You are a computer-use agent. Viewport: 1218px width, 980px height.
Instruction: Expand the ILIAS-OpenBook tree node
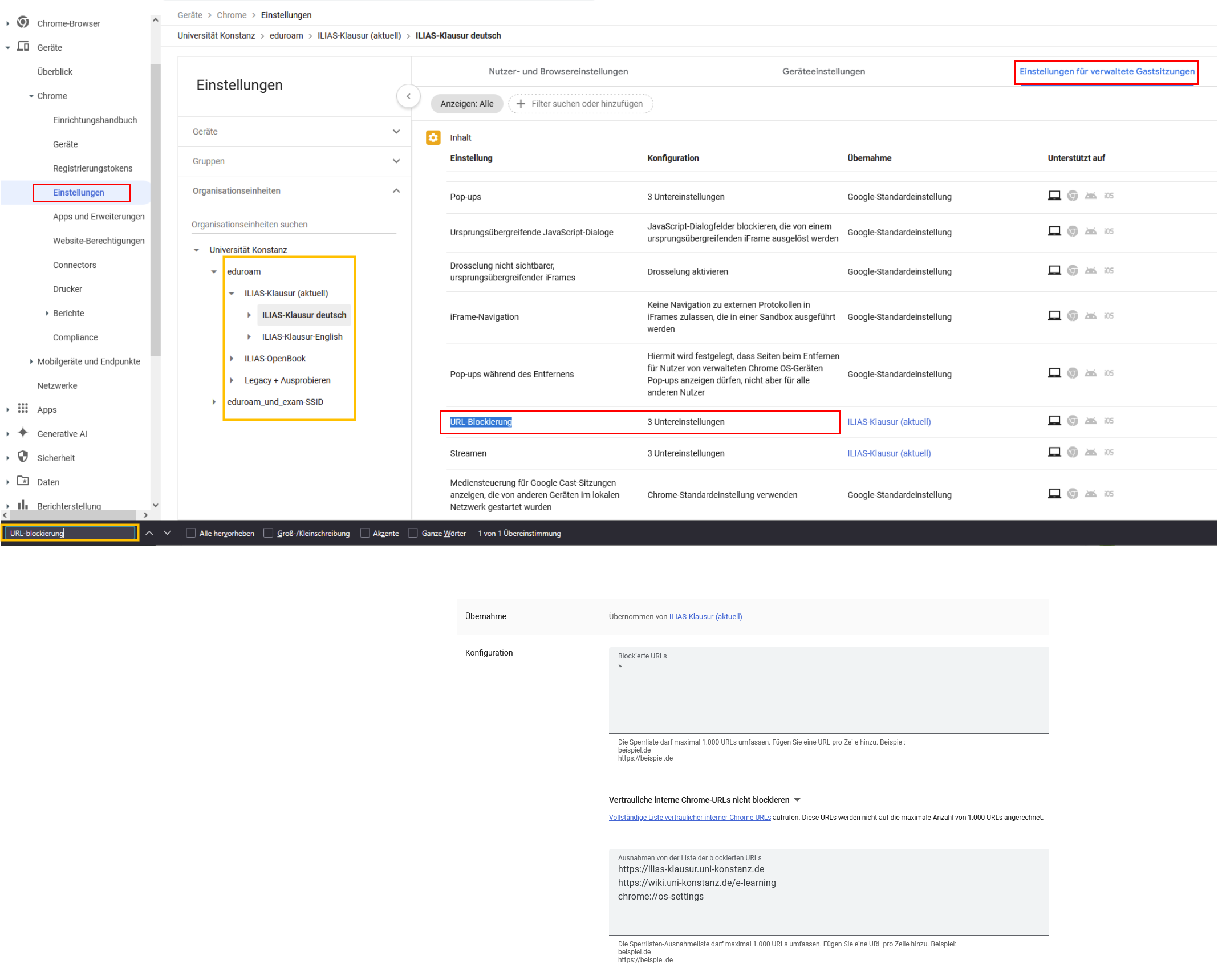tap(232, 359)
